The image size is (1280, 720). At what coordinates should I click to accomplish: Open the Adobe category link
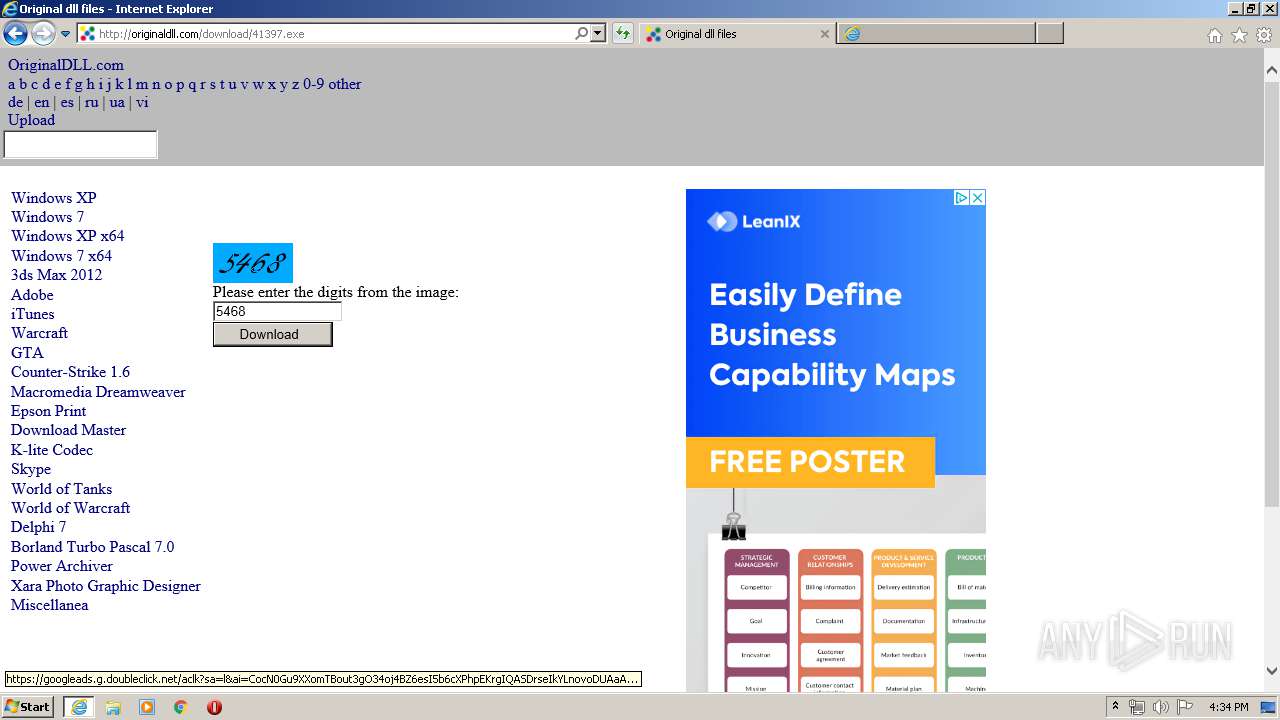tap(32, 295)
